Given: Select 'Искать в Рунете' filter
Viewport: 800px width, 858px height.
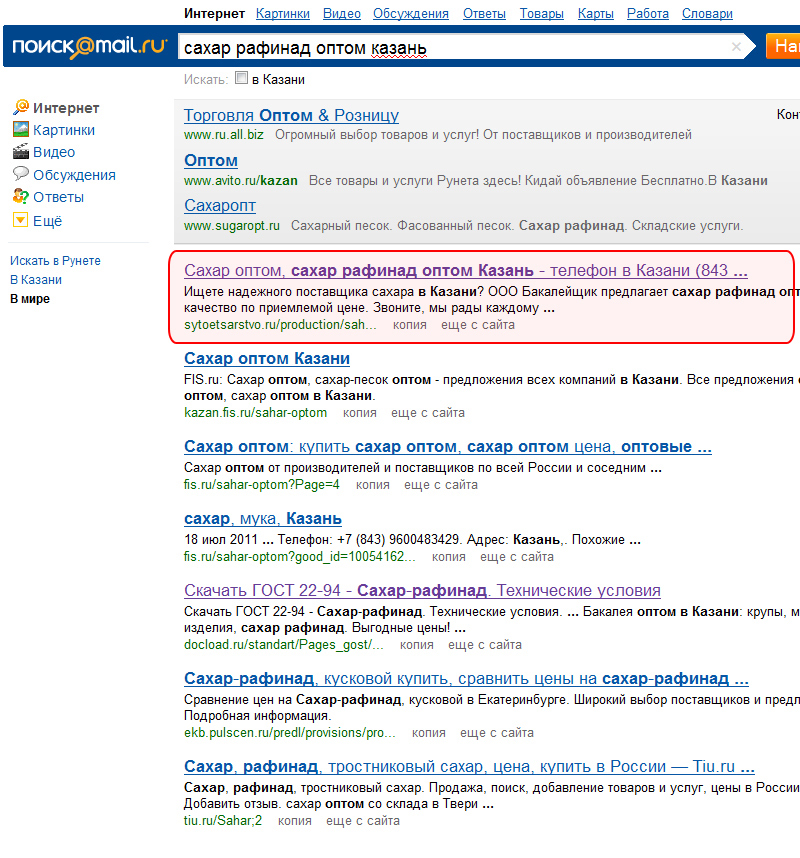Looking at the screenshot, I should (55, 261).
